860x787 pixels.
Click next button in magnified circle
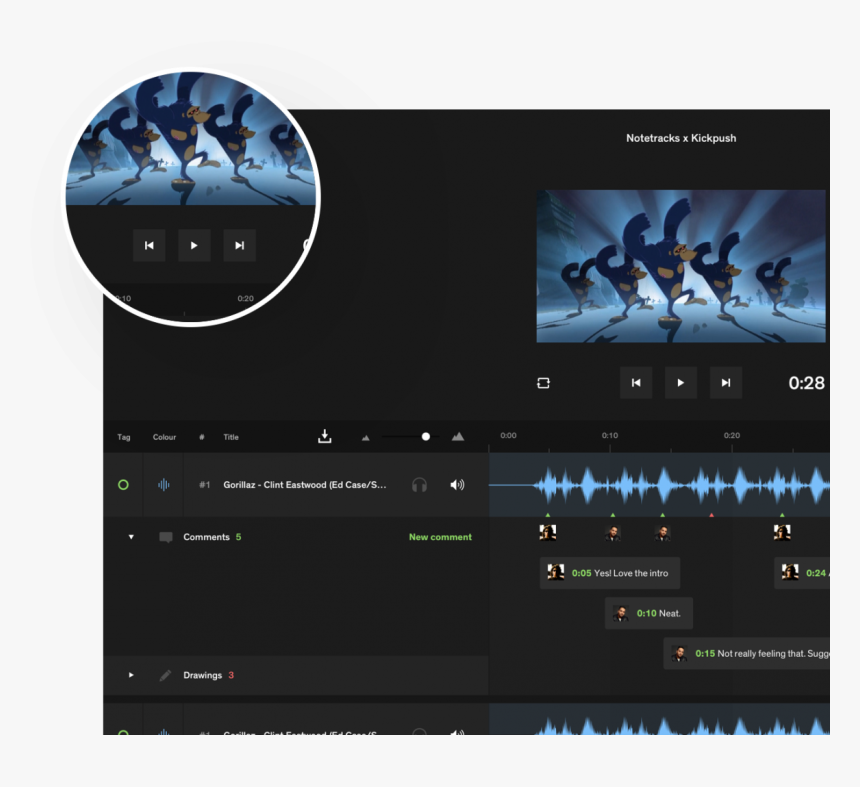[x=239, y=245]
